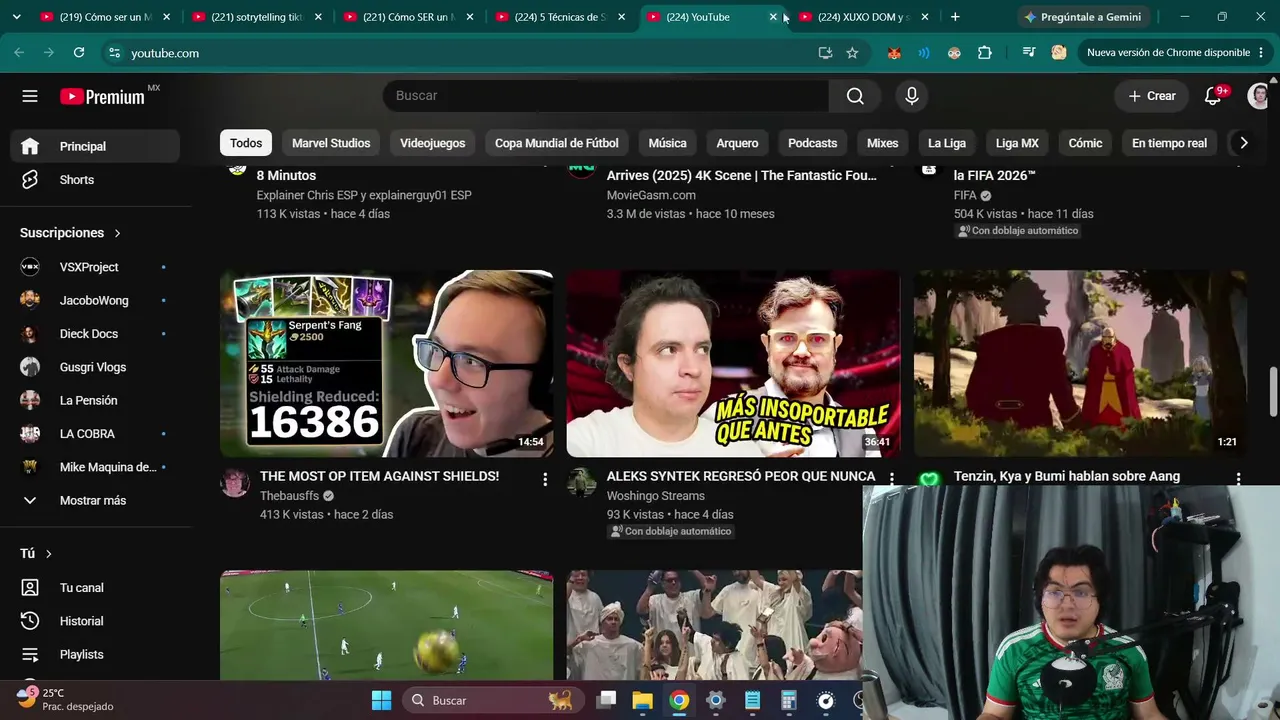Open the Chrome profile avatar

1059,53
